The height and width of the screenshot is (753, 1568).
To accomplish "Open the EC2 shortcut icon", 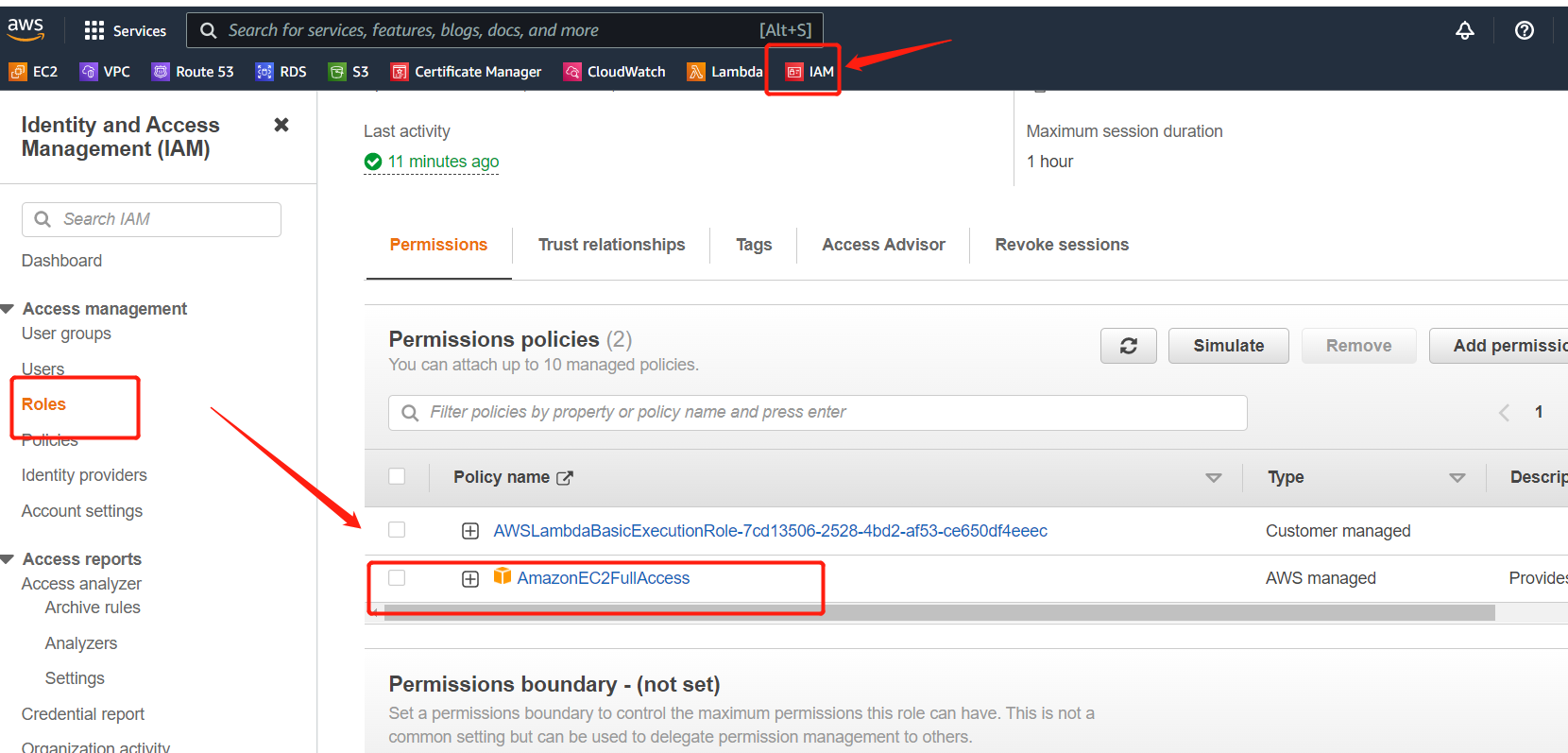I will point(18,72).
